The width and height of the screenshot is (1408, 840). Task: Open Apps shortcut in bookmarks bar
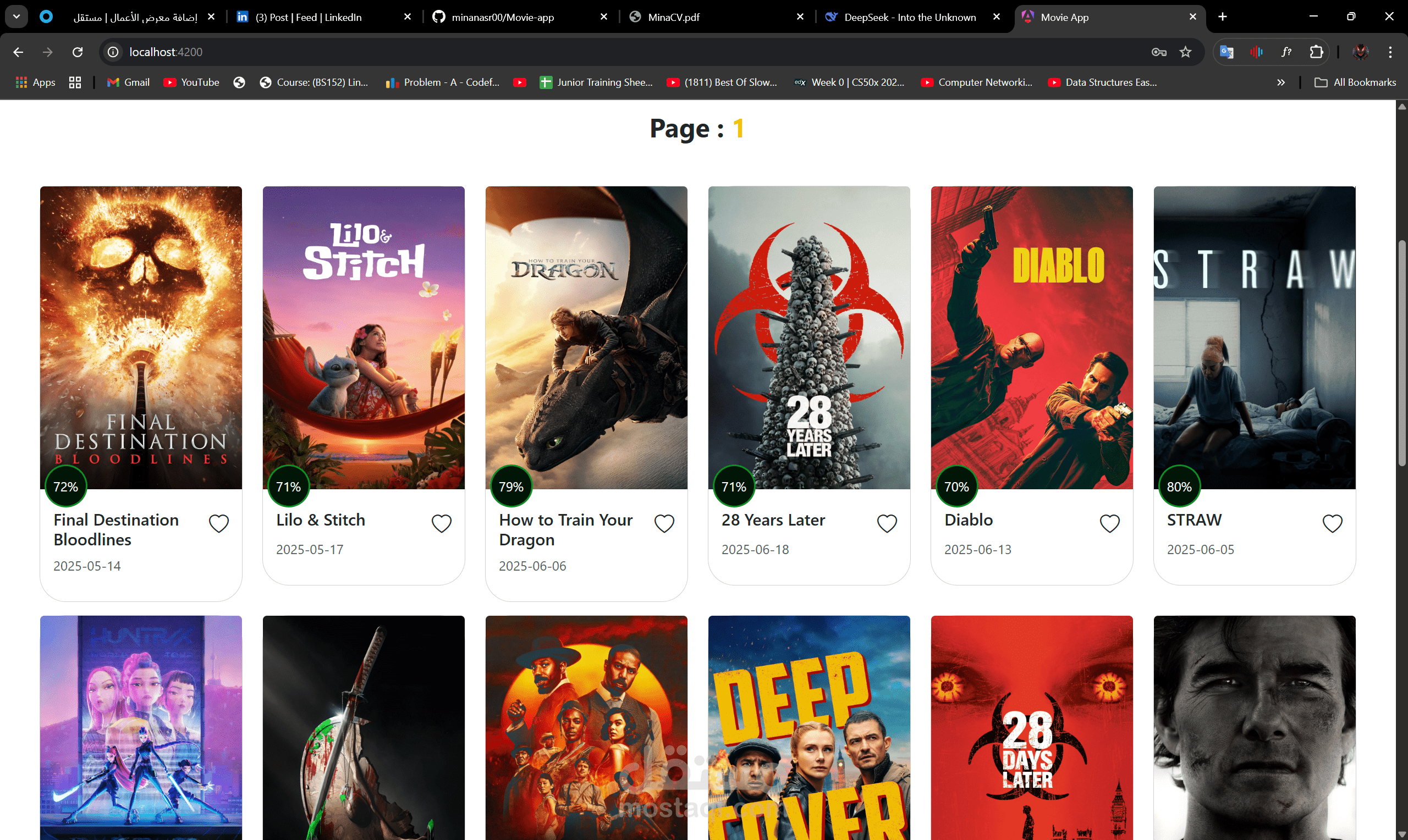(x=36, y=82)
